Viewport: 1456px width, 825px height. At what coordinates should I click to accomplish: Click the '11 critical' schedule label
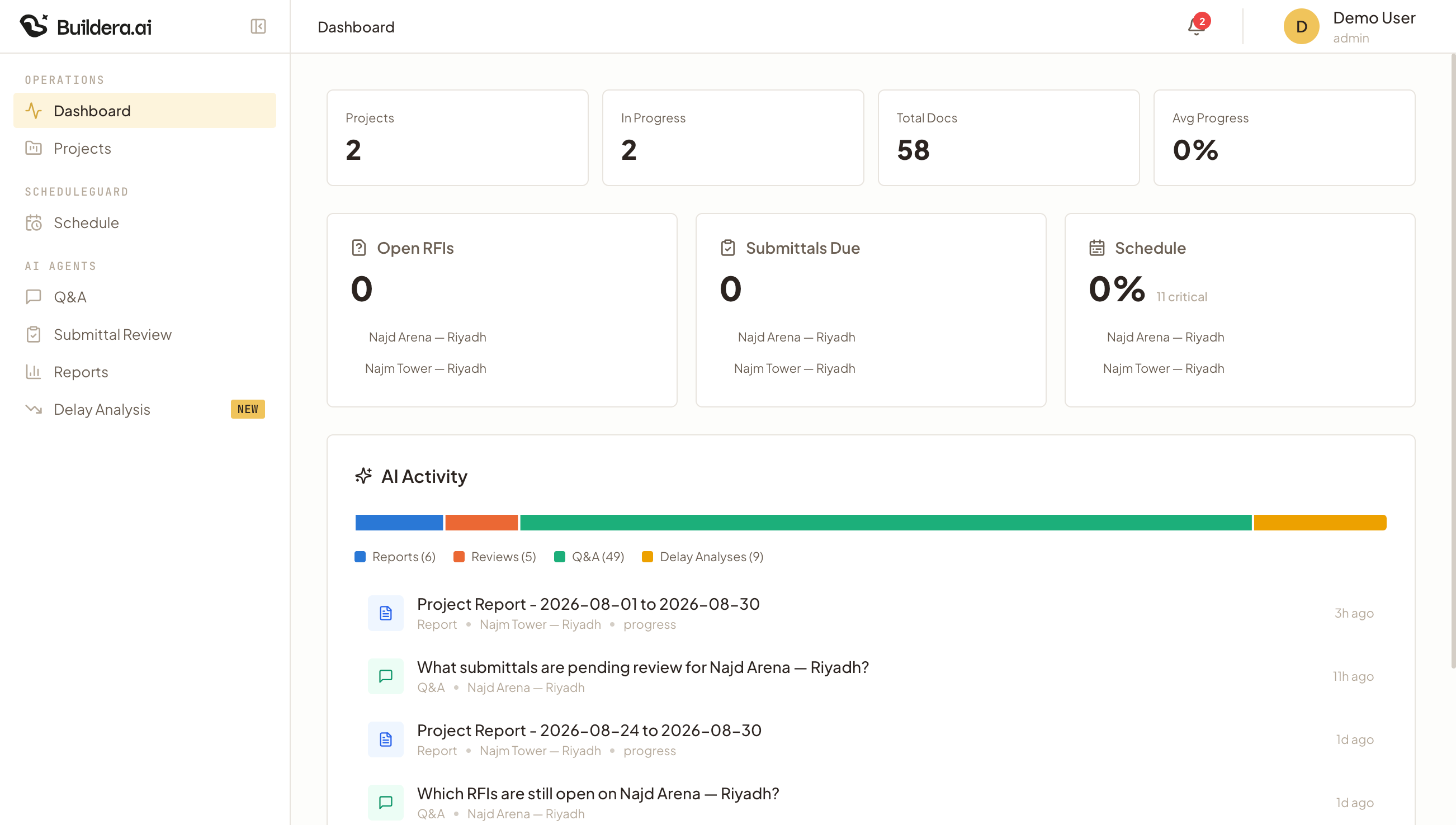coord(1182,297)
